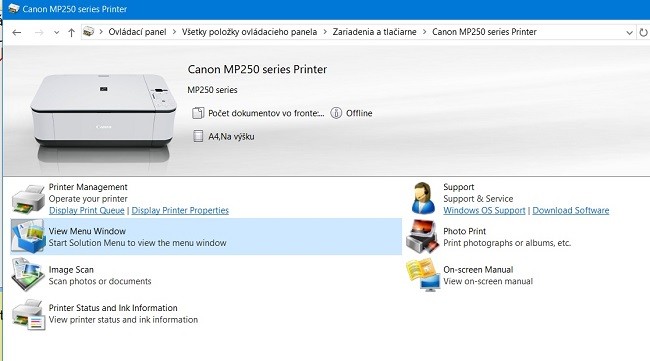Image resolution: width=650 pixels, height=361 pixels.
Task: Open Windows OS Support link
Action: tap(484, 211)
